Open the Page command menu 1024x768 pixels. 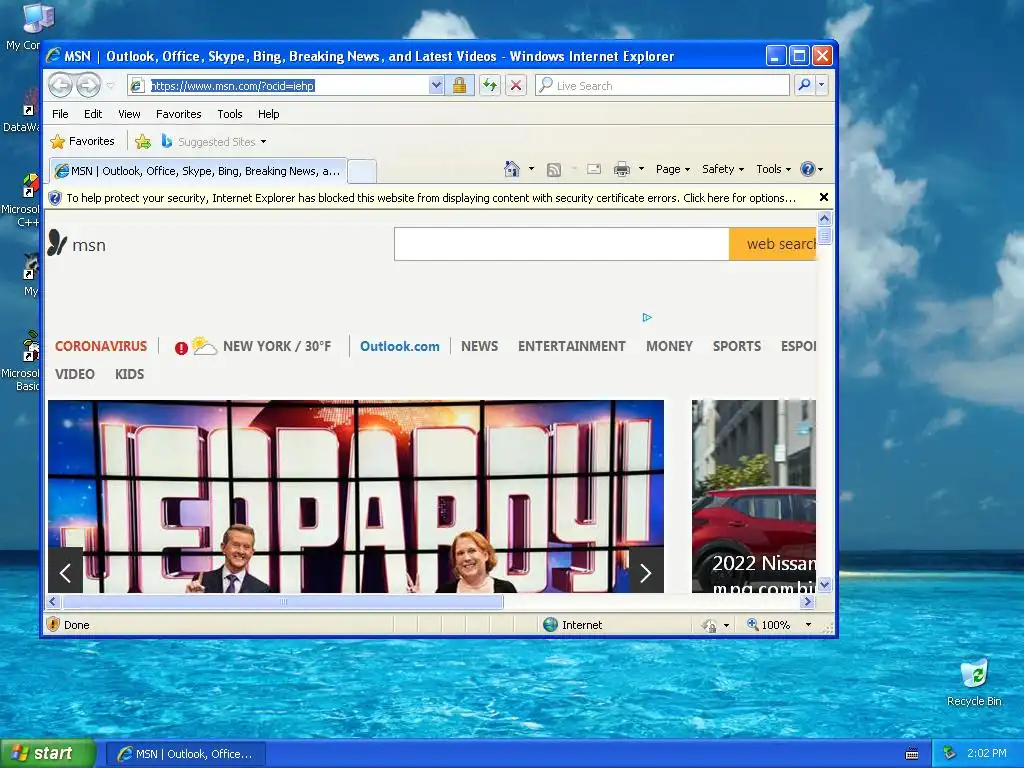[673, 169]
